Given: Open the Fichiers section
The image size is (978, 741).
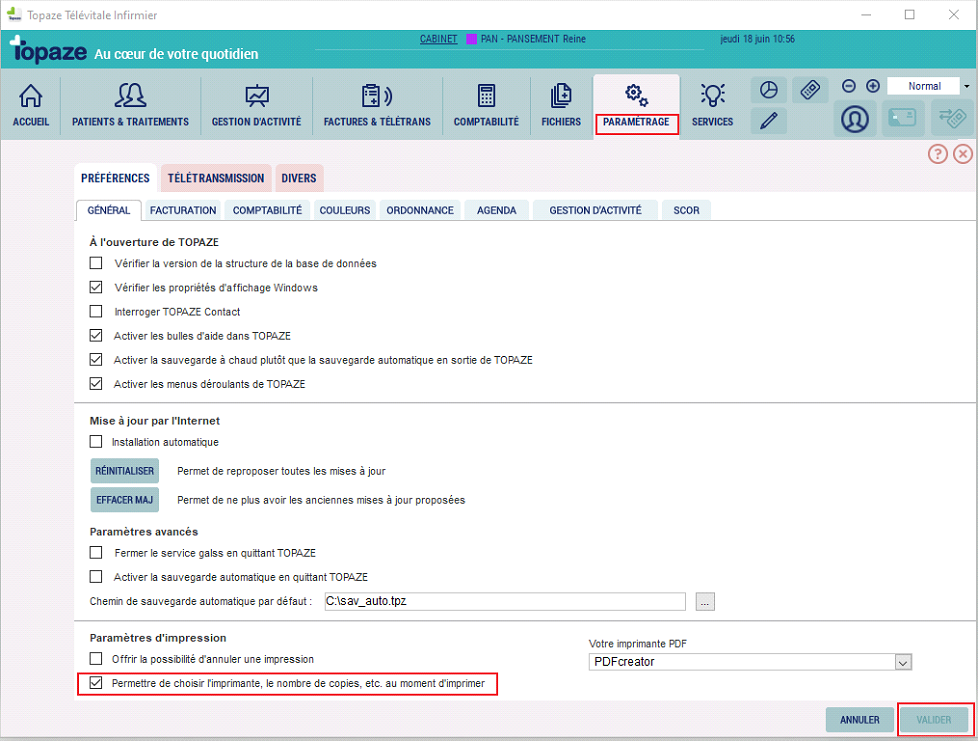Looking at the screenshot, I should [x=561, y=105].
